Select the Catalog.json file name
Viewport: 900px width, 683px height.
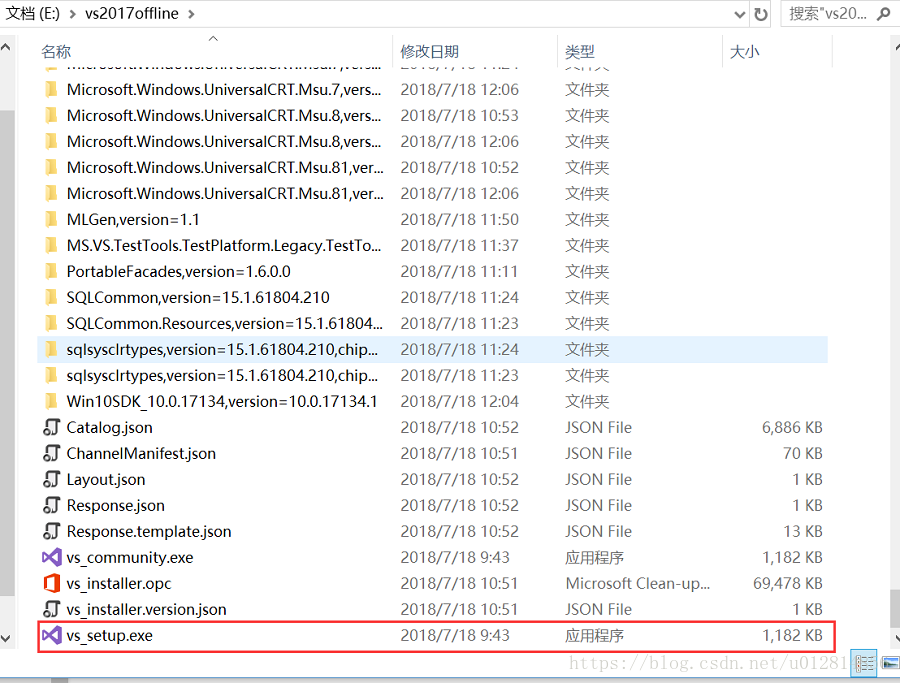(110, 427)
